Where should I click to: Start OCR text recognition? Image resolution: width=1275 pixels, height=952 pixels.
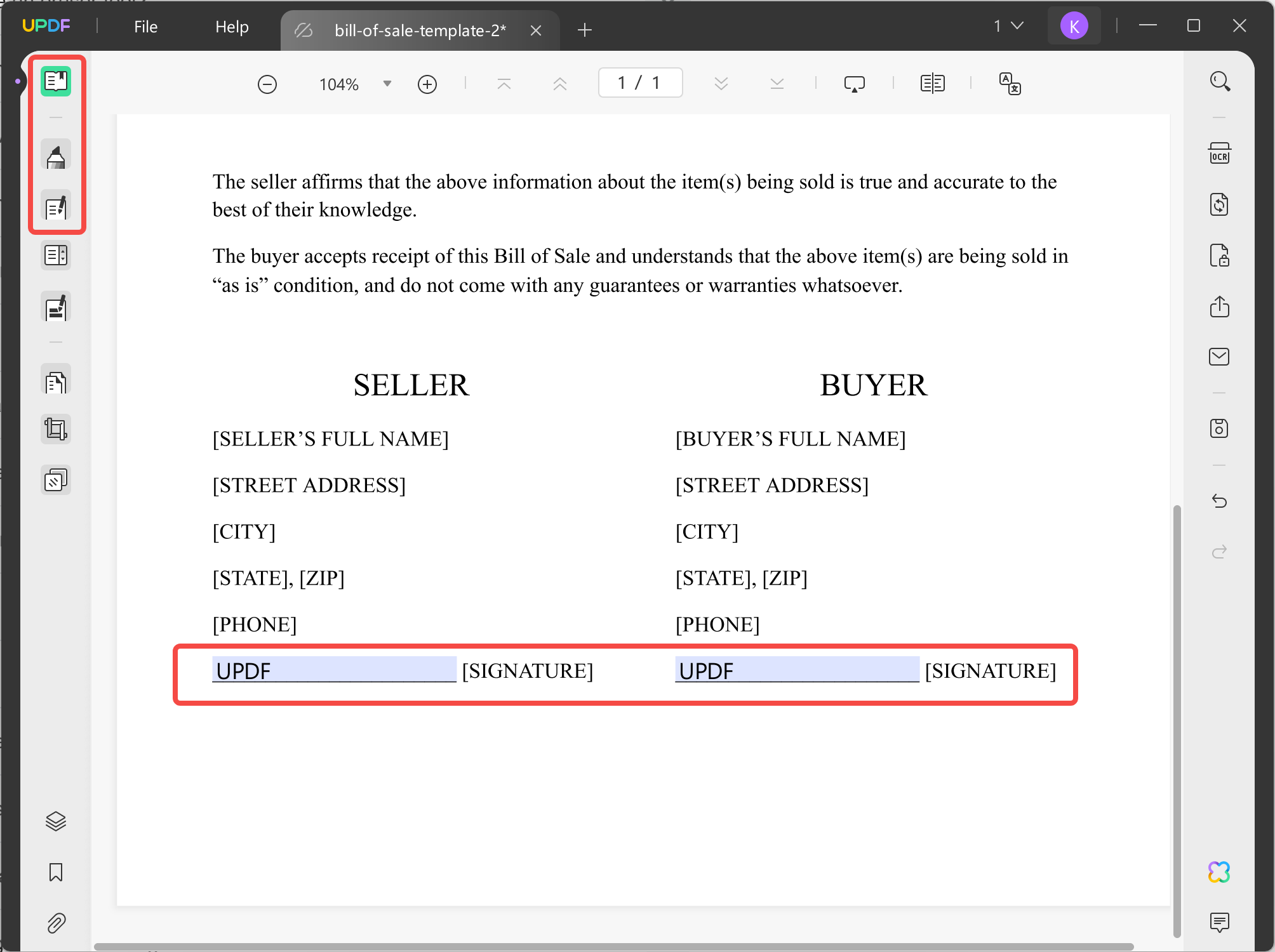click(x=1220, y=153)
